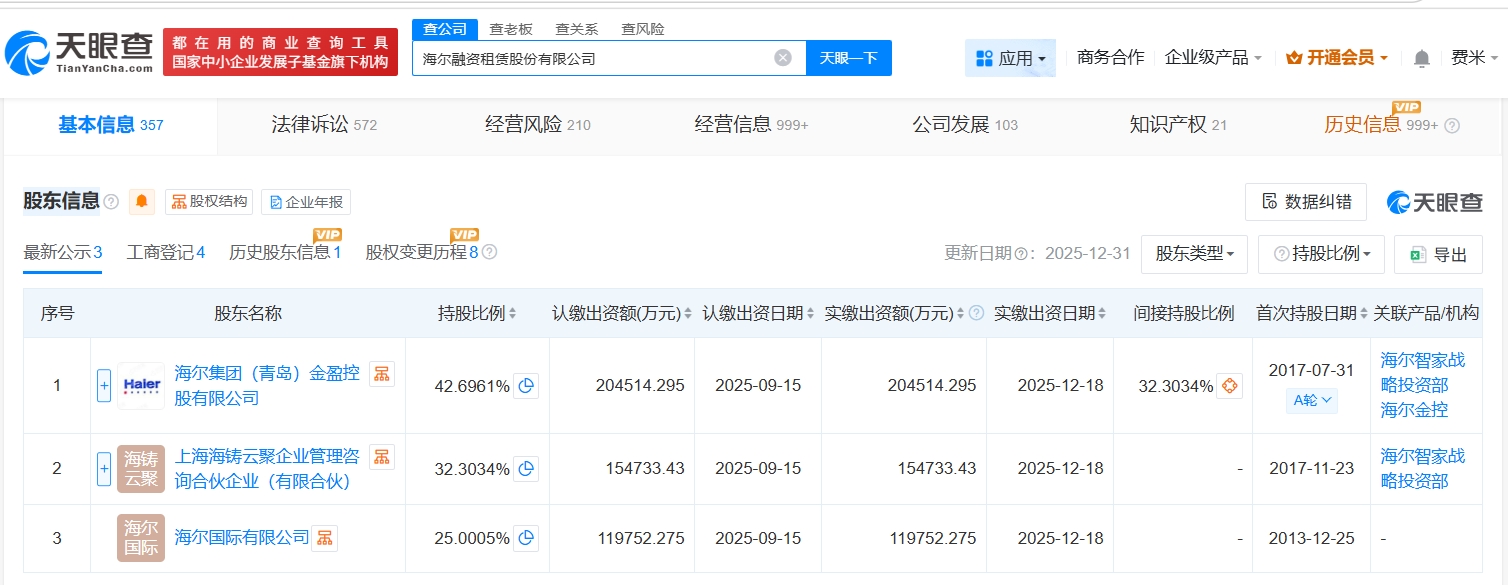Click help icon next to 历史信息 tab

[x=1452, y=126]
